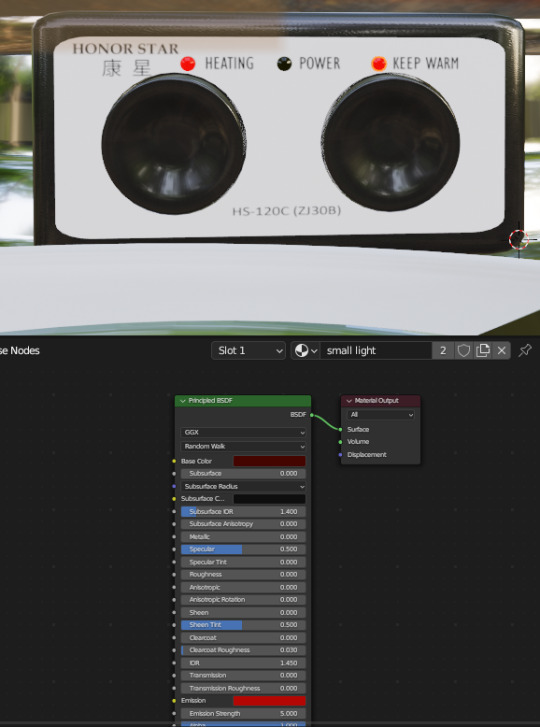
Task: Click the Subsurface IOR field
Action: tap(243, 512)
